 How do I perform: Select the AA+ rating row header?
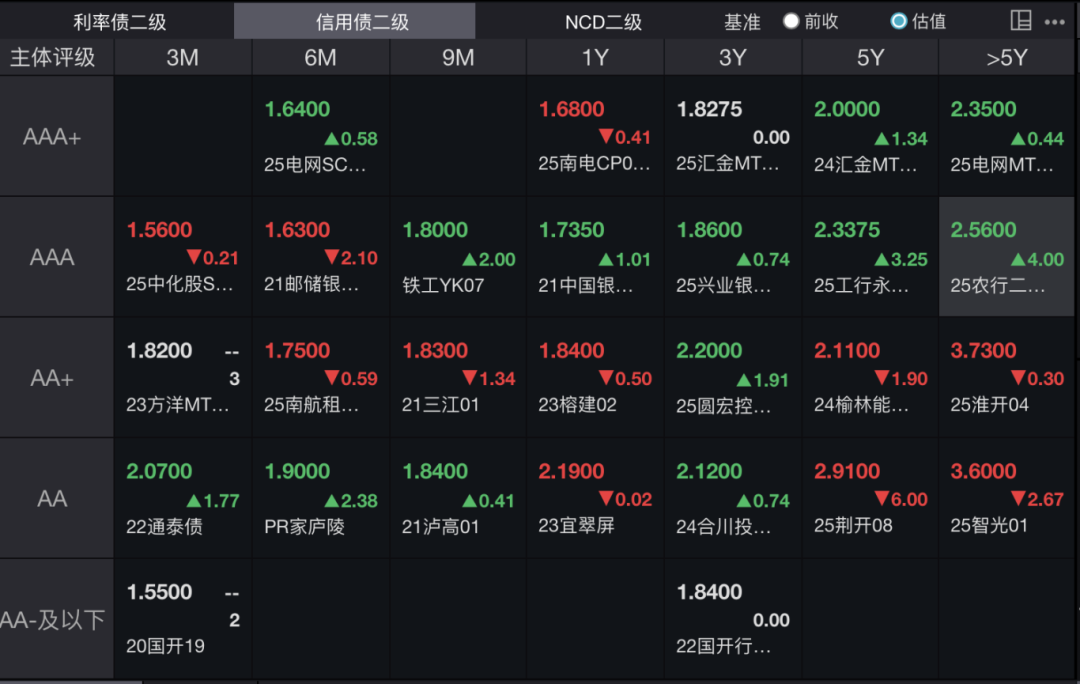coord(53,378)
